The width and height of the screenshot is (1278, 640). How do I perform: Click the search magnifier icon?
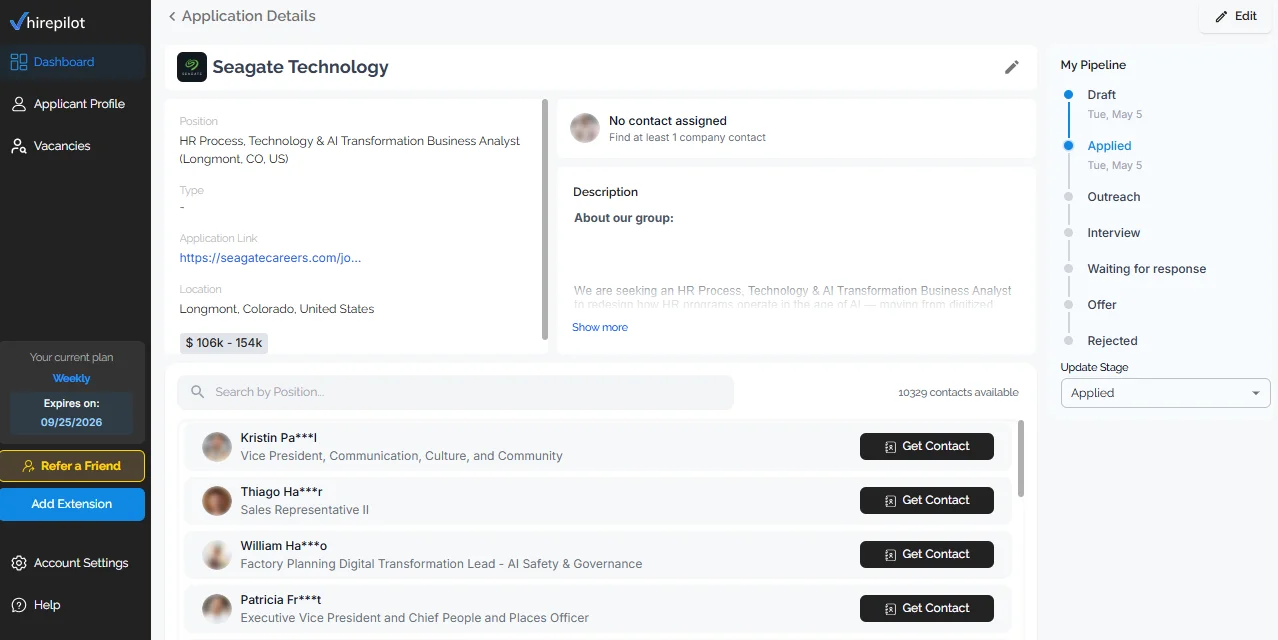tap(198, 392)
